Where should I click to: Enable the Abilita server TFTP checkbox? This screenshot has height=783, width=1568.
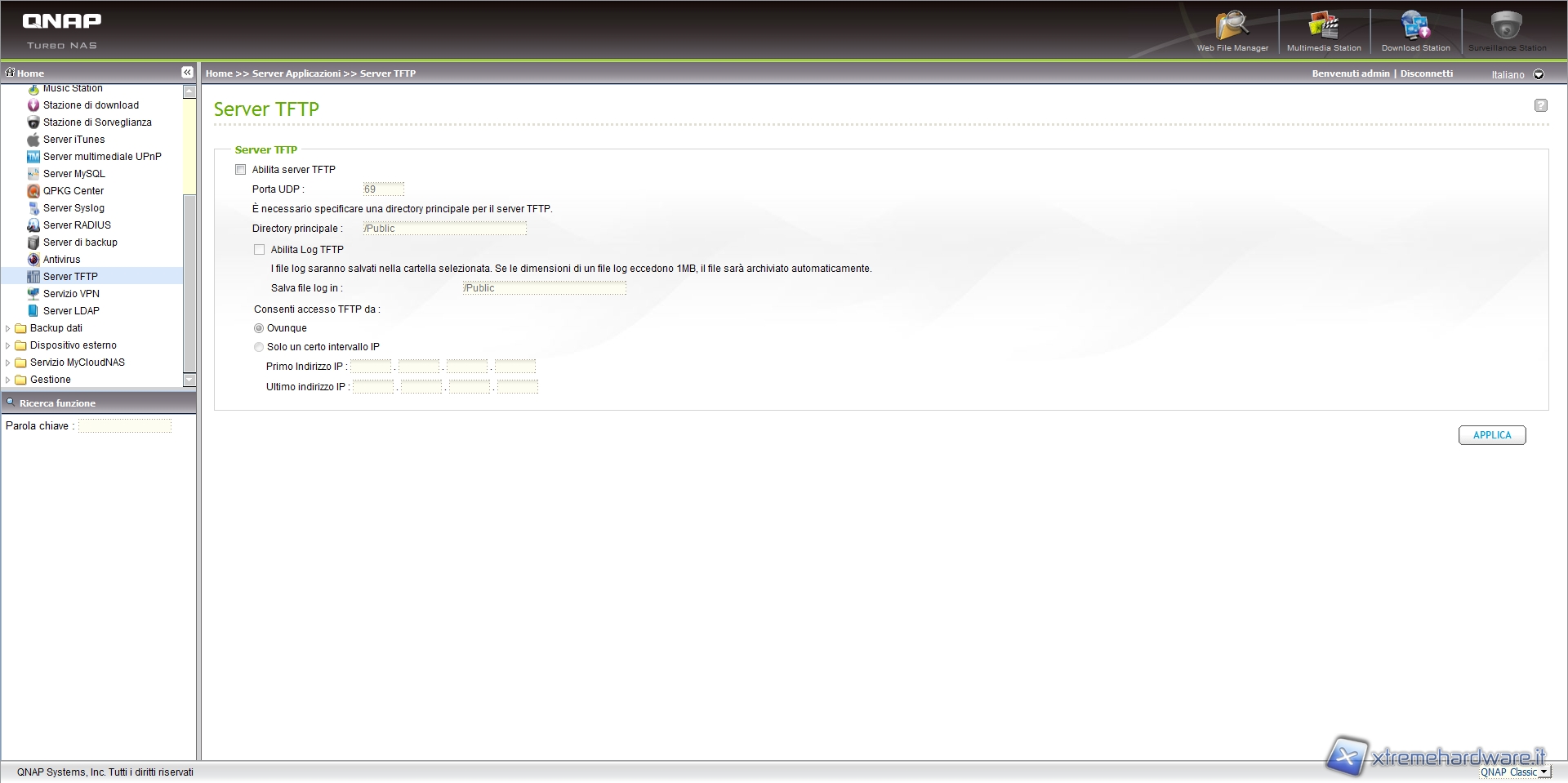tap(241, 170)
